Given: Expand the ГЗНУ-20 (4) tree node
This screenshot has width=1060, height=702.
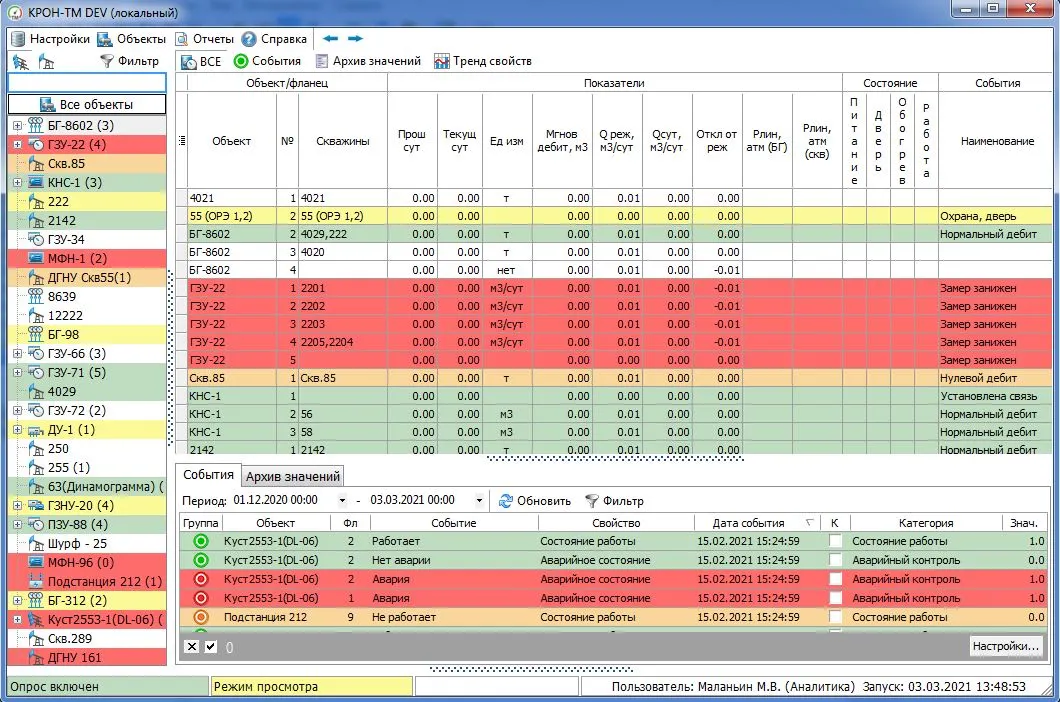Looking at the screenshot, I should (x=17, y=505).
